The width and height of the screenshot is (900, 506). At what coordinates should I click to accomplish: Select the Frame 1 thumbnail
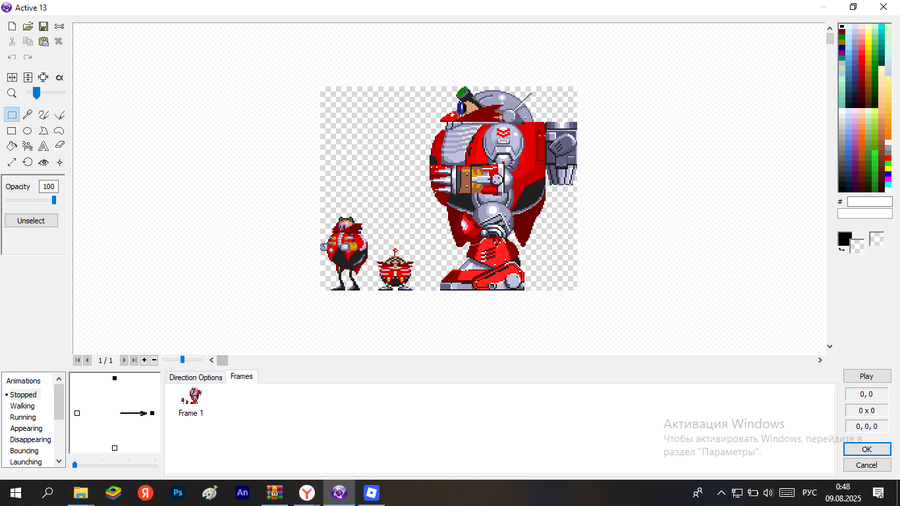(x=191, y=402)
